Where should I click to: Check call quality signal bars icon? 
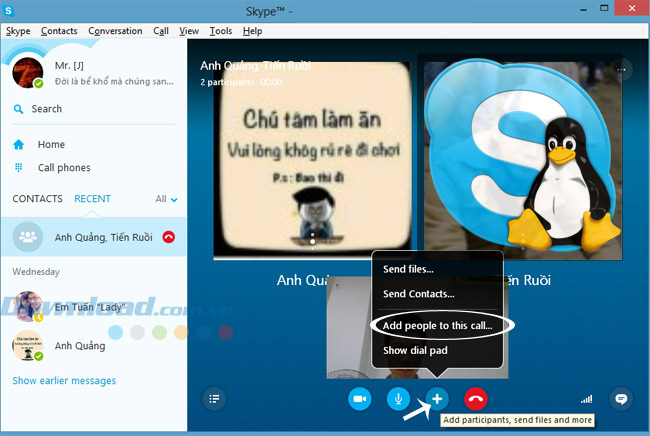pyautogui.click(x=586, y=399)
